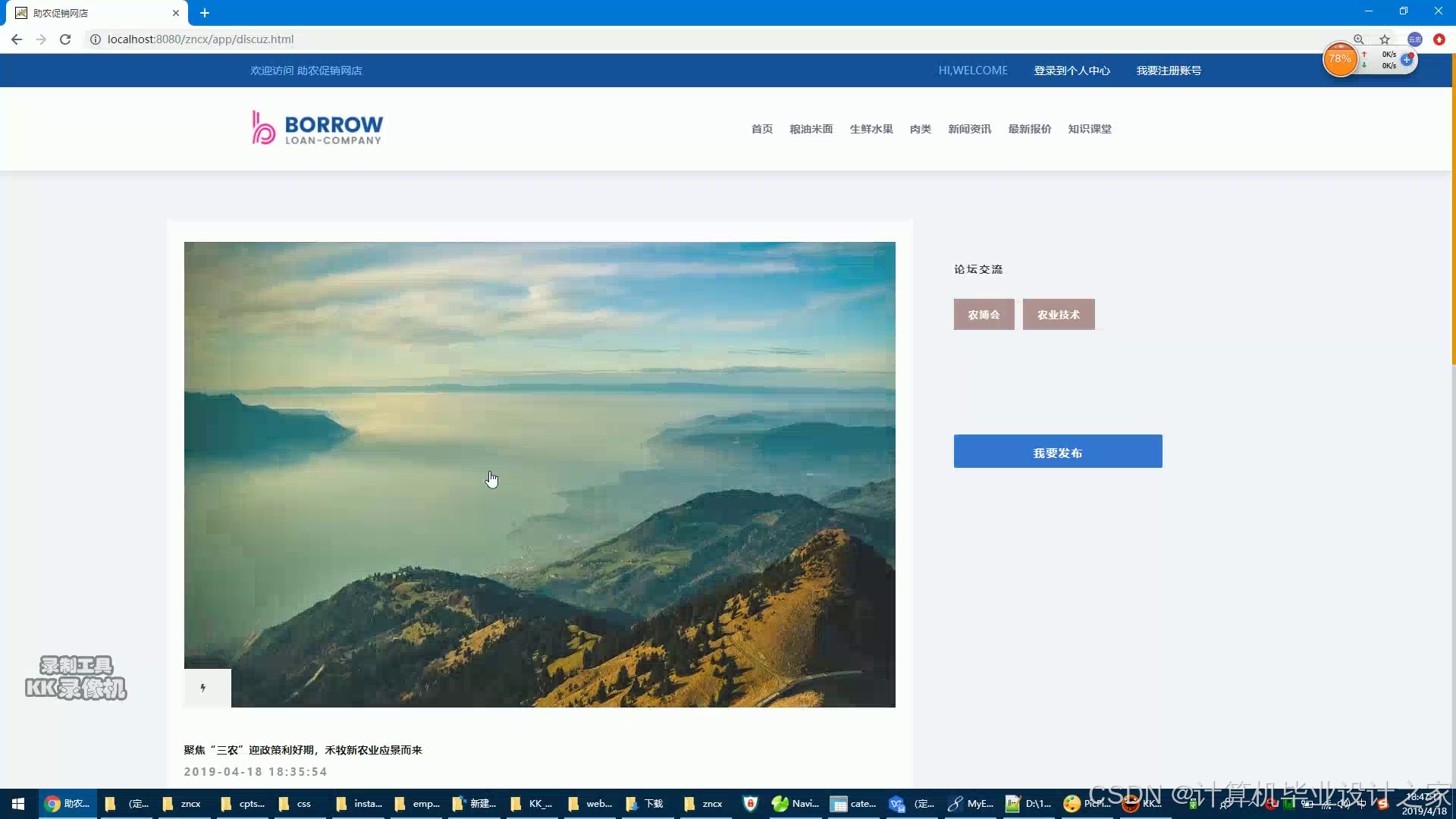The width and height of the screenshot is (1456, 819).
Task: Click the BORROW Loan-Company logo
Action: point(318,127)
